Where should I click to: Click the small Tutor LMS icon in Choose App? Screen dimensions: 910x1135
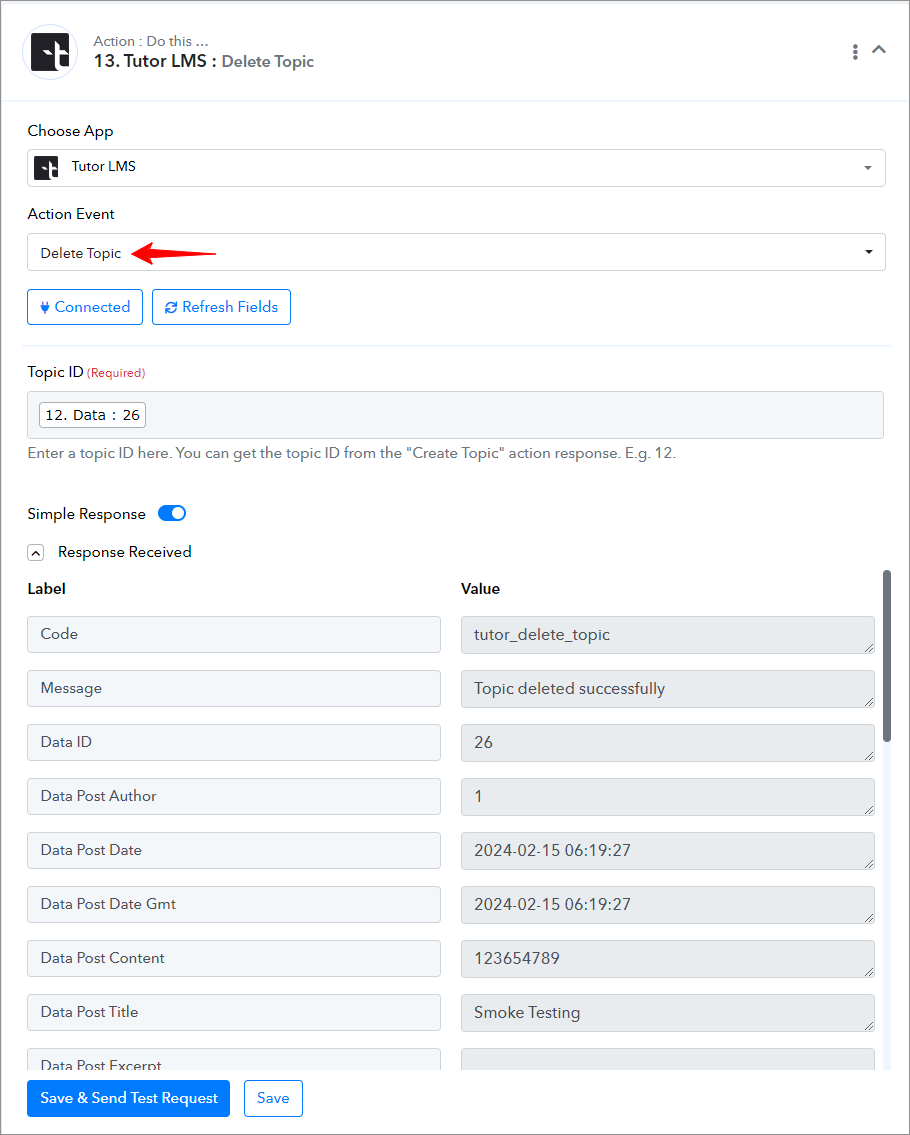coord(47,168)
